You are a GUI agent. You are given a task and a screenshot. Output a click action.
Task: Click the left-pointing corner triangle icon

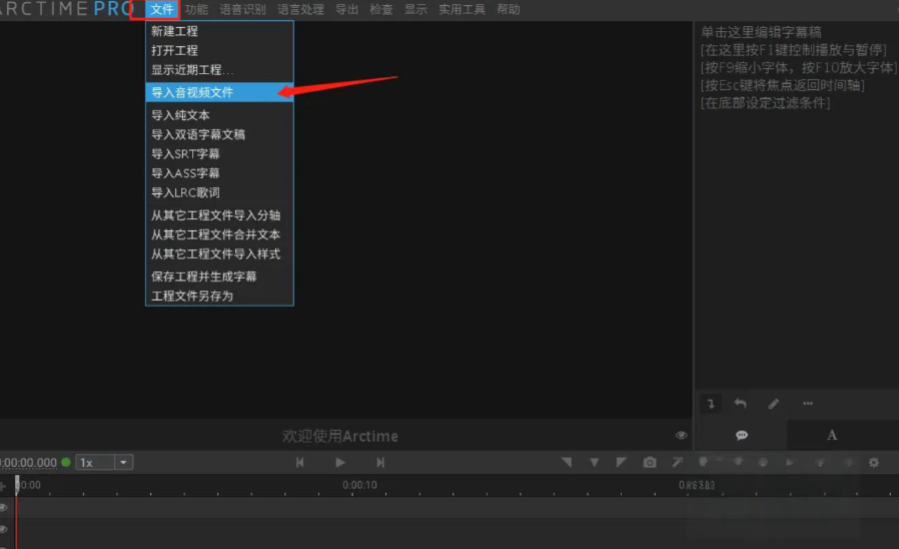566,462
